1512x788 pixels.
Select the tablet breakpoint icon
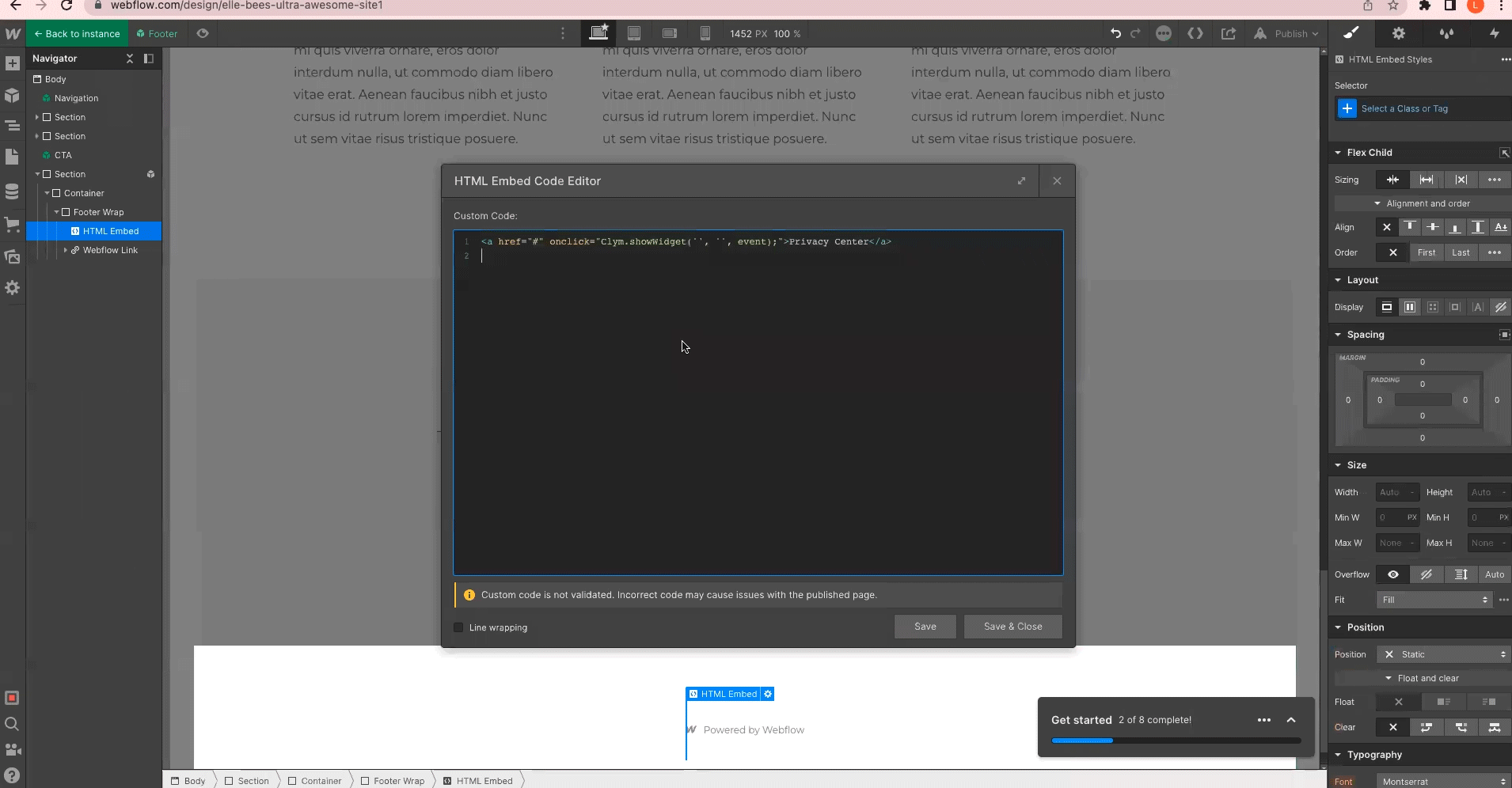click(634, 33)
